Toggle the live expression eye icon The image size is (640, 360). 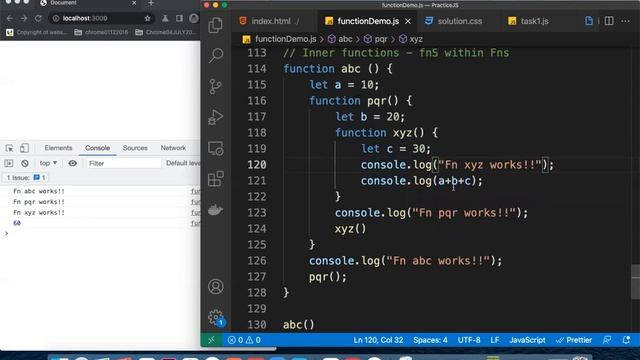(x=72, y=163)
